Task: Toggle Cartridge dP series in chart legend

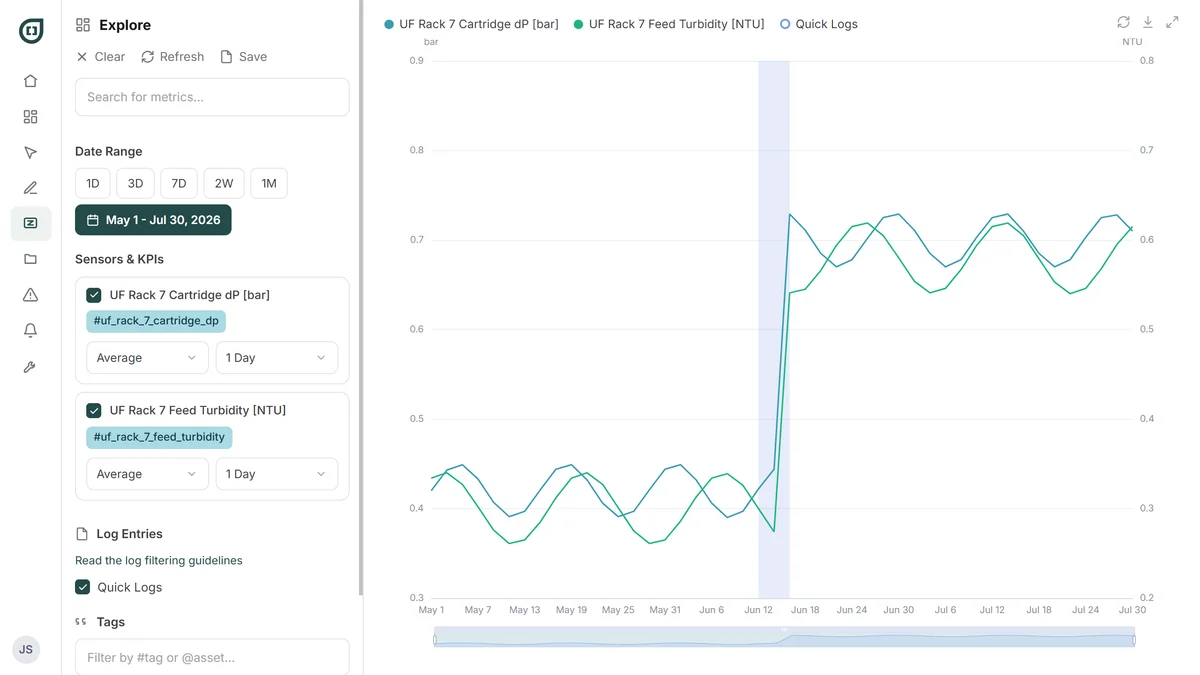Action: point(471,24)
